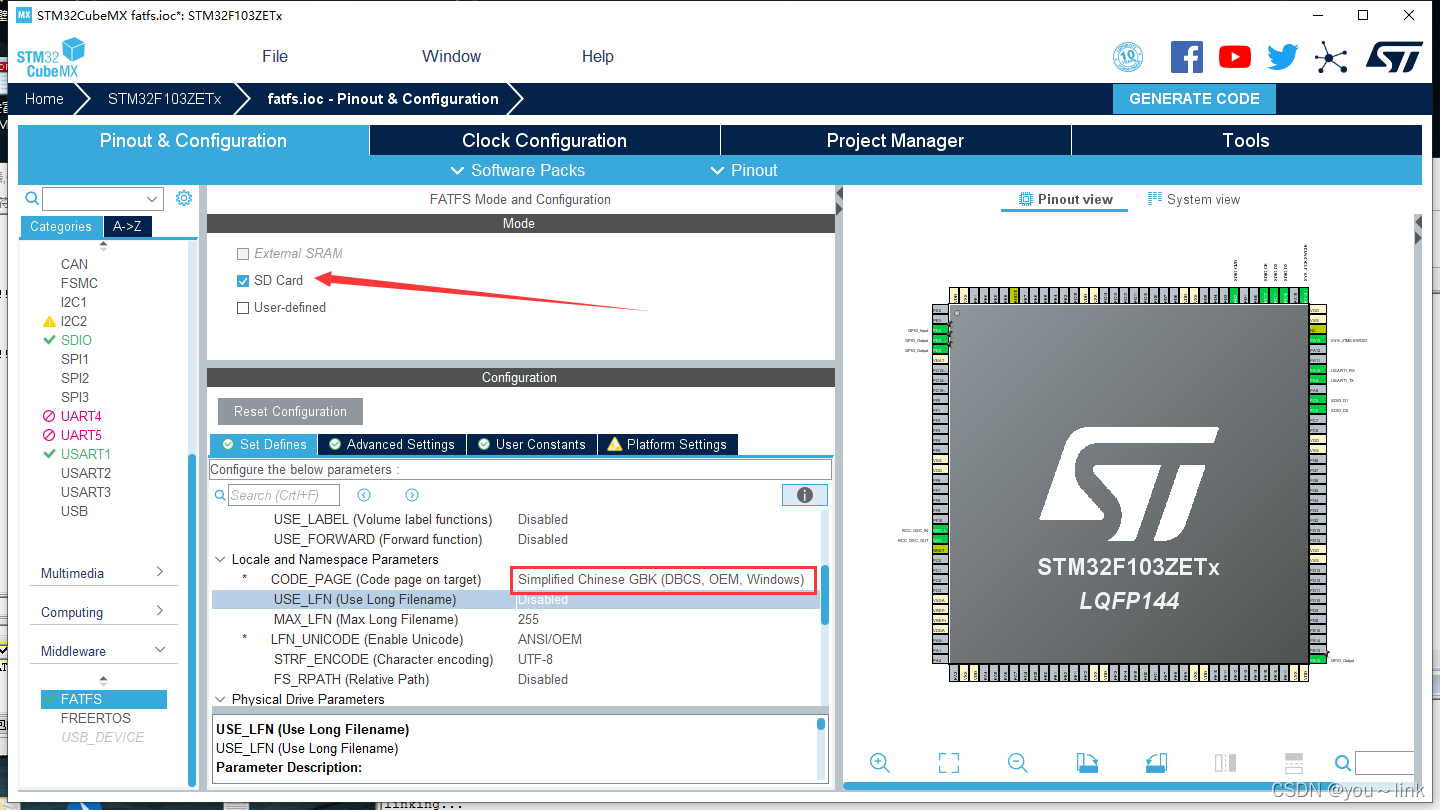Open the Tools tab
The image size is (1440, 810).
pos(1246,141)
